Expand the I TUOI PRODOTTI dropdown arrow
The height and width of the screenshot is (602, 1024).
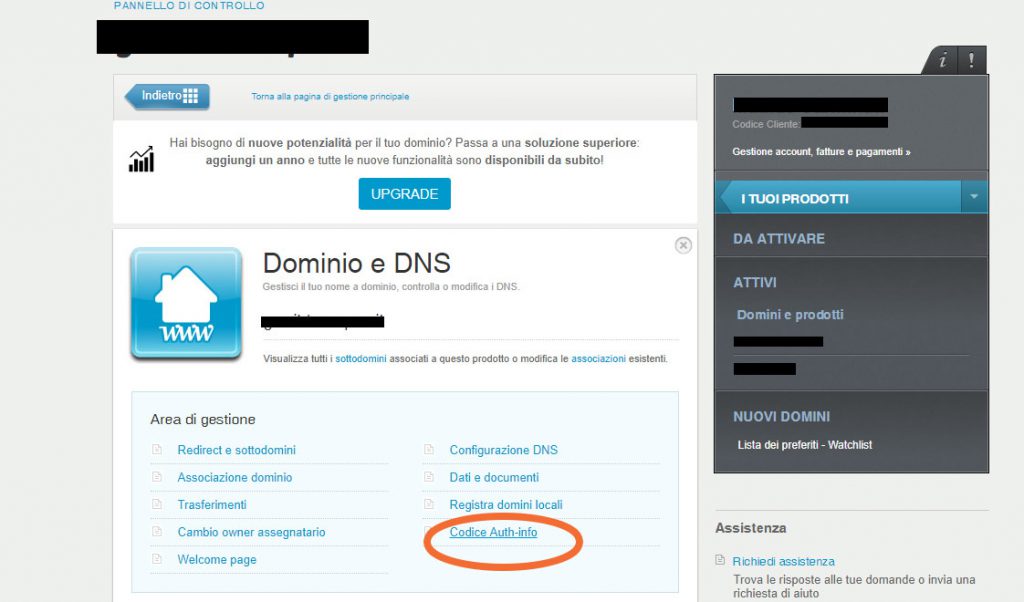tap(974, 197)
